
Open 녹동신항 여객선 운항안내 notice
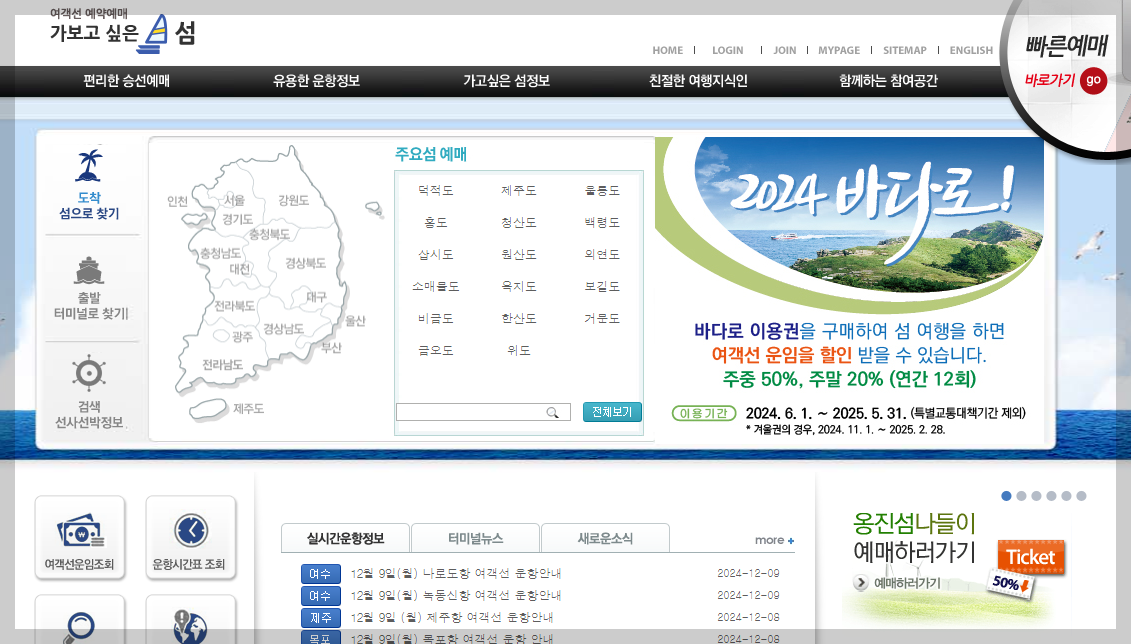(x=456, y=596)
